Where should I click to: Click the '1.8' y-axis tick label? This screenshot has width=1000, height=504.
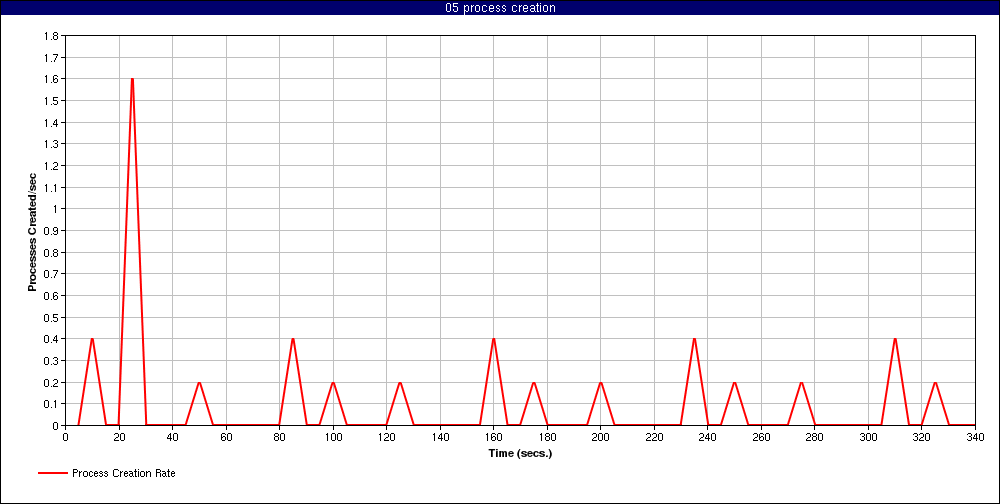click(x=51, y=36)
